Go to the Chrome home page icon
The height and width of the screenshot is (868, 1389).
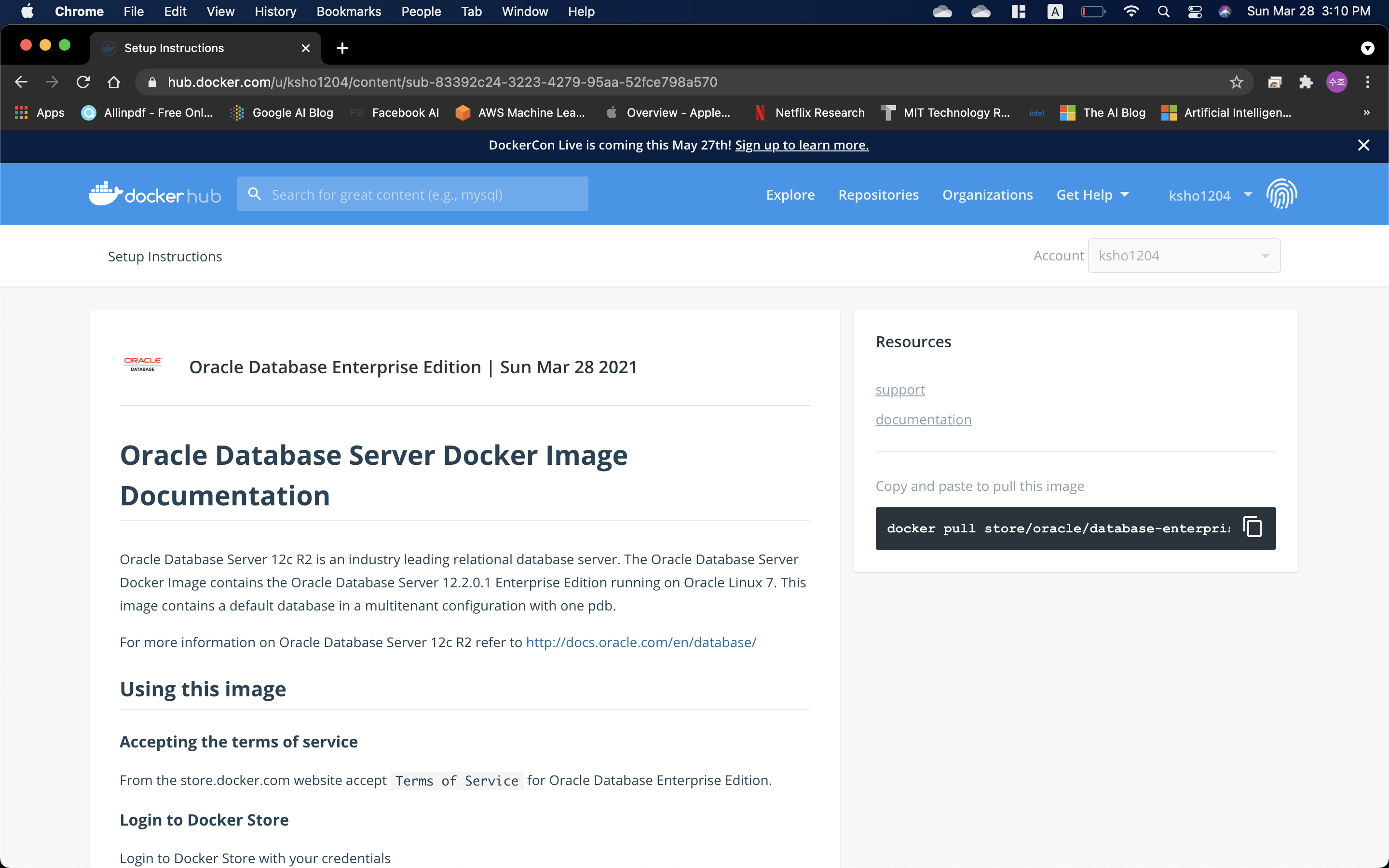114,82
